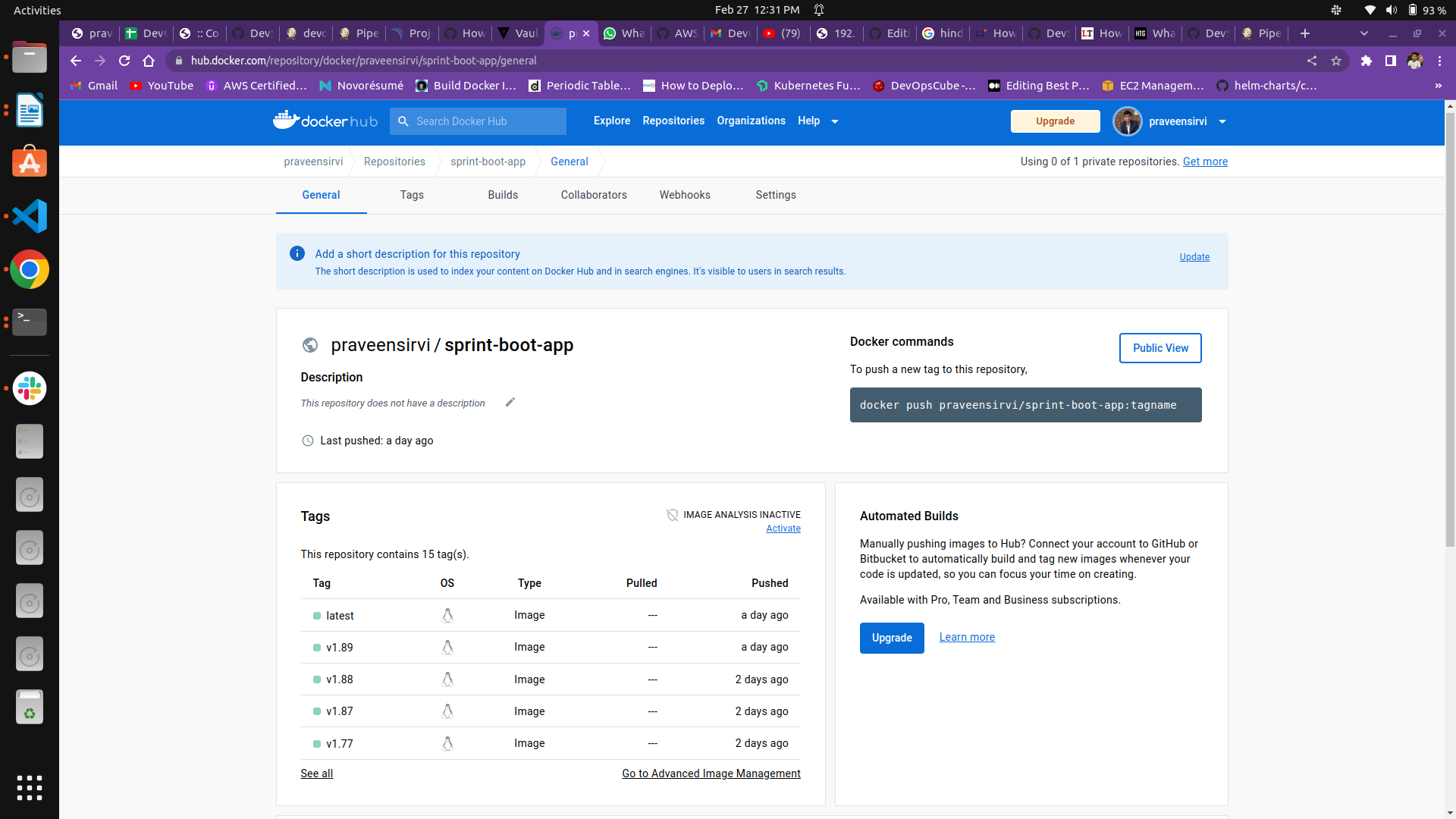This screenshot has width=1456, height=819.
Task: Click the browser home icon
Action: click(149, 61)
